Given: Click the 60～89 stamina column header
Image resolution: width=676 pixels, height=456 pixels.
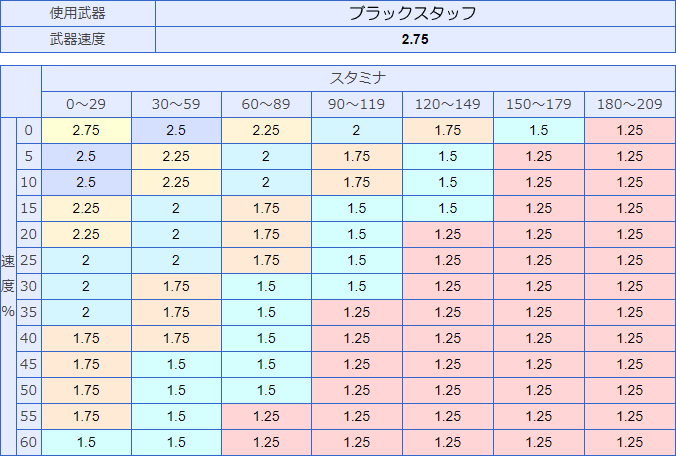Looking at the screenshot, I should tap(266, 104).
